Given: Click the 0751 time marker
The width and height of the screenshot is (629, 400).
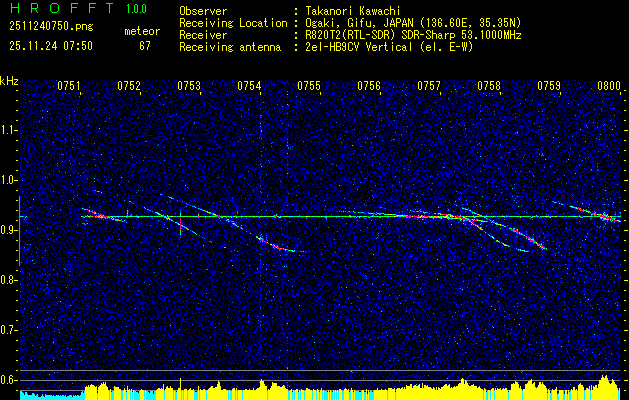Looking at the screenshot, I should [x=69, y=86].
